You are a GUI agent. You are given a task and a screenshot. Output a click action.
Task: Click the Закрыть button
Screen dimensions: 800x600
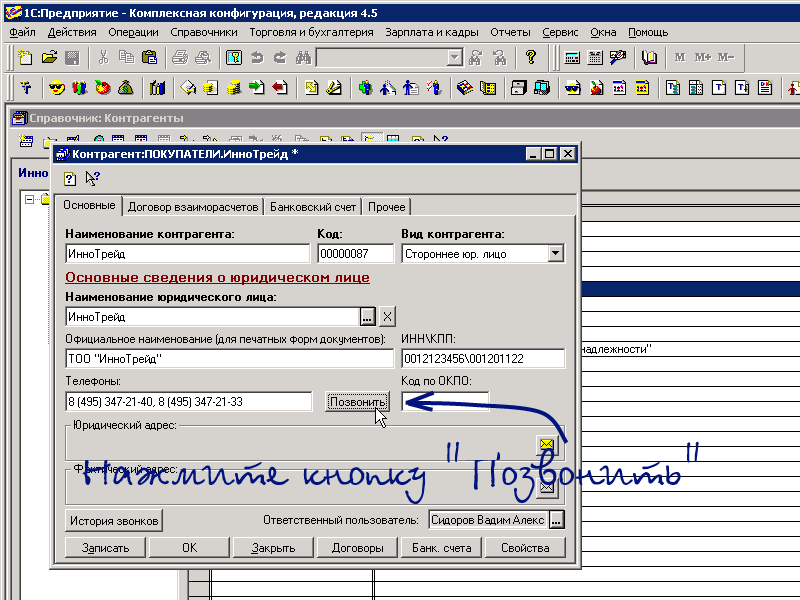273,547
